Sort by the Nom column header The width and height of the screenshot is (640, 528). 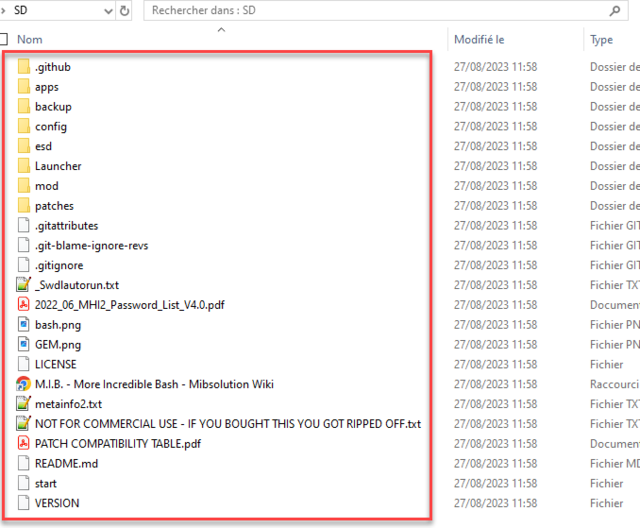click(29, 40)
